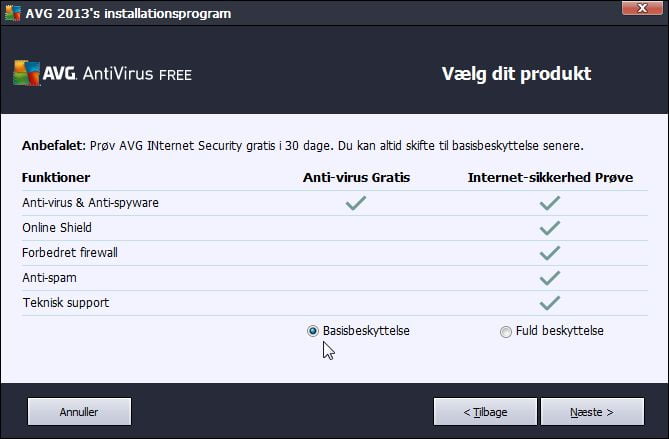Click Anti-virus Gratis checkmark for Anti-spyware
Viewport: 669px width, 439px height.
point(356,203)
